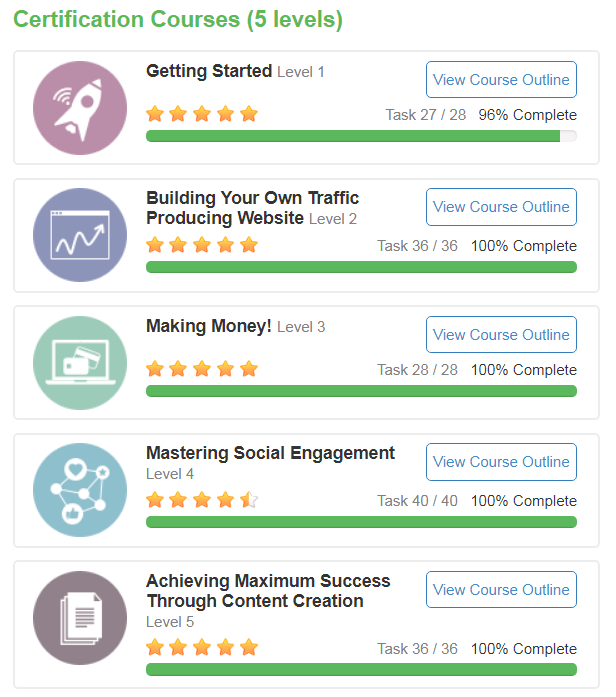Click the half-filled fifth star on Social Engagement

pyautogui.click(x=249, y=500)
